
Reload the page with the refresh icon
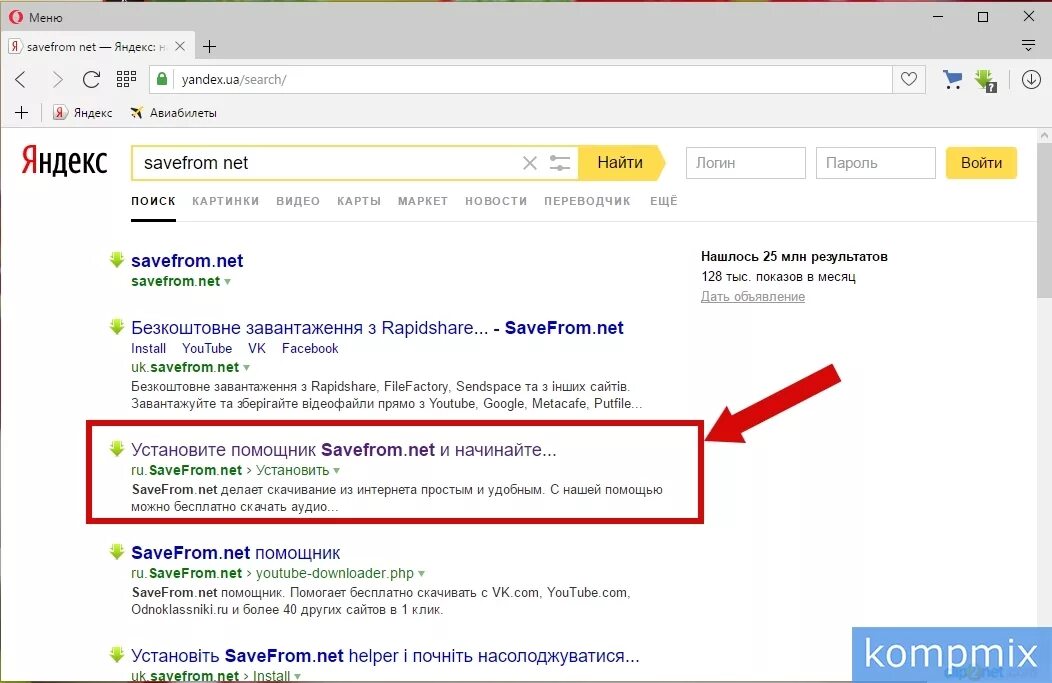click(x=91, y=79)
